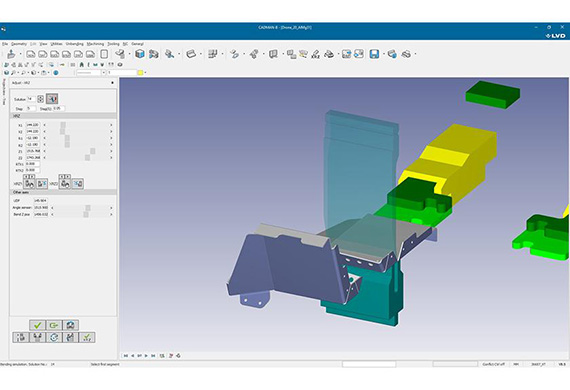
Task: Click the XYZ checkmark button in bottom panel
Action: pyautogui.click(x=87, y=337)
